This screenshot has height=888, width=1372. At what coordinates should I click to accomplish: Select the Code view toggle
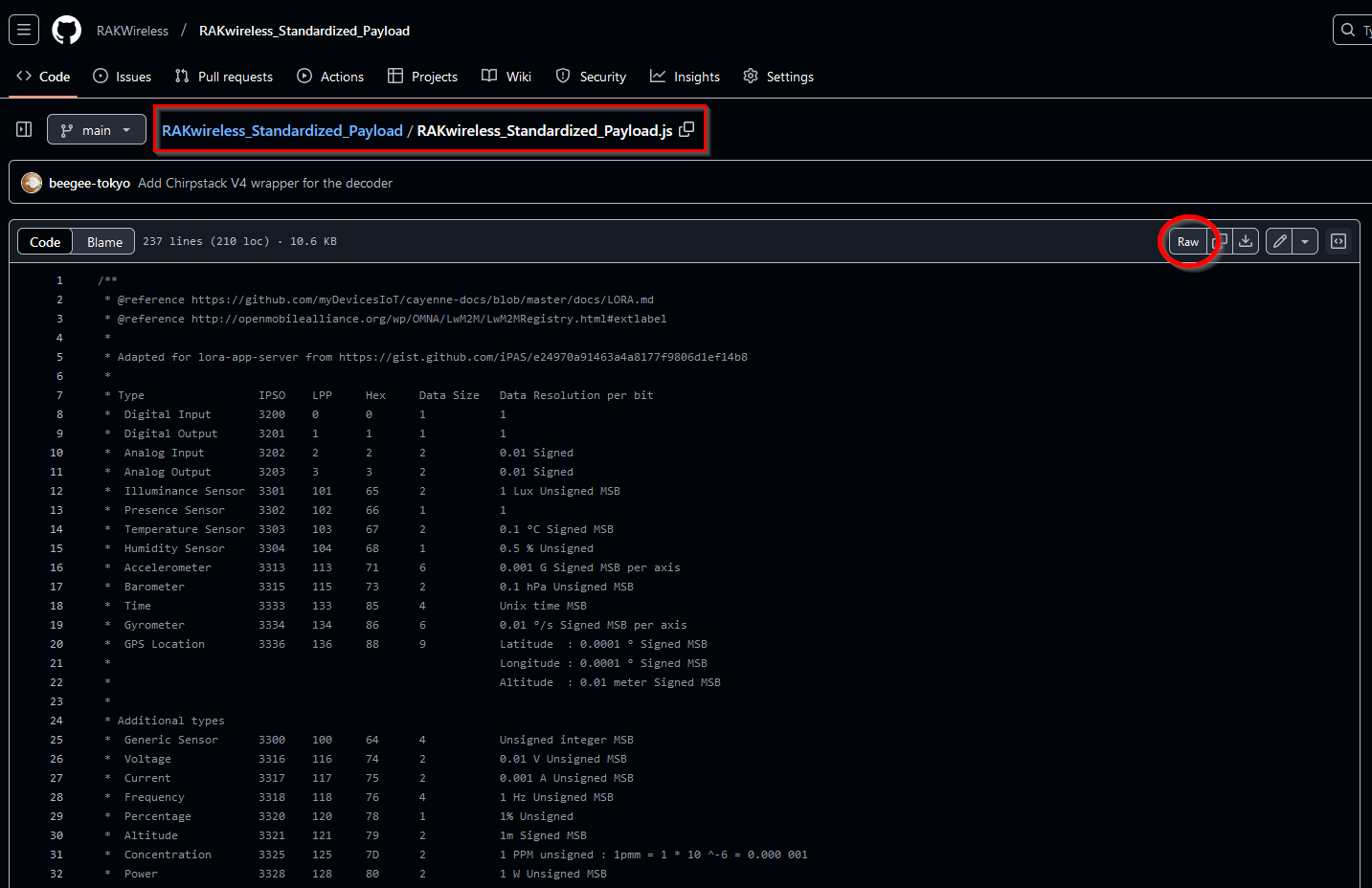44,241
